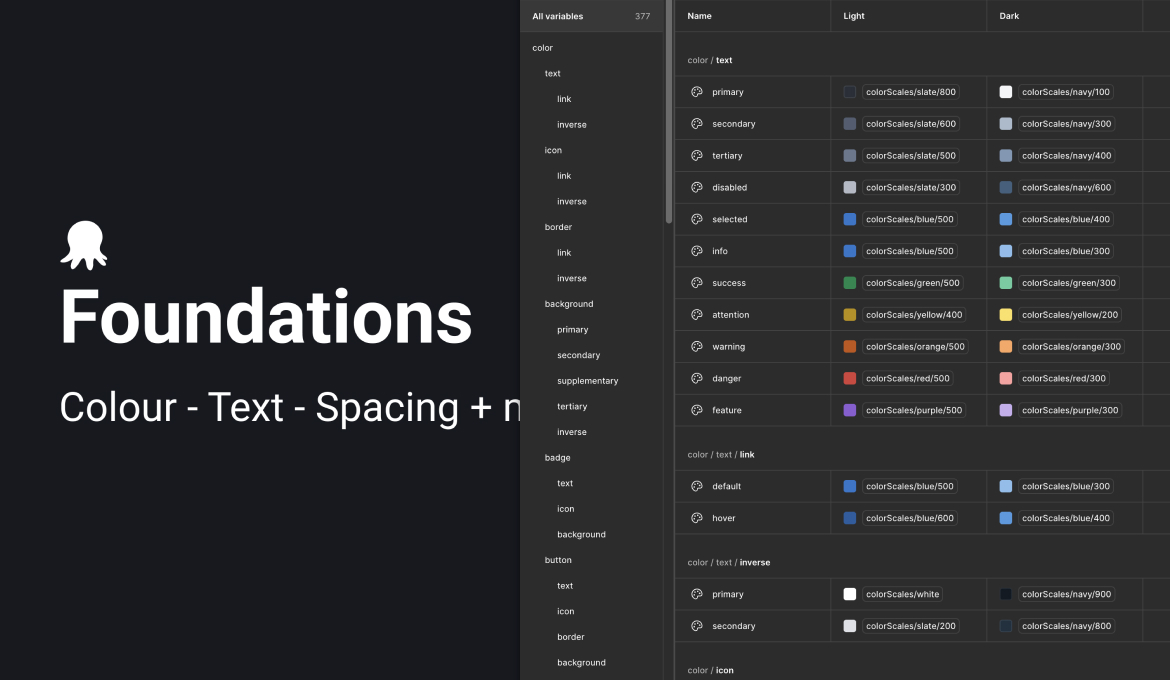
Task: Select the border group in the sidebar
Action: coord(558,227)
